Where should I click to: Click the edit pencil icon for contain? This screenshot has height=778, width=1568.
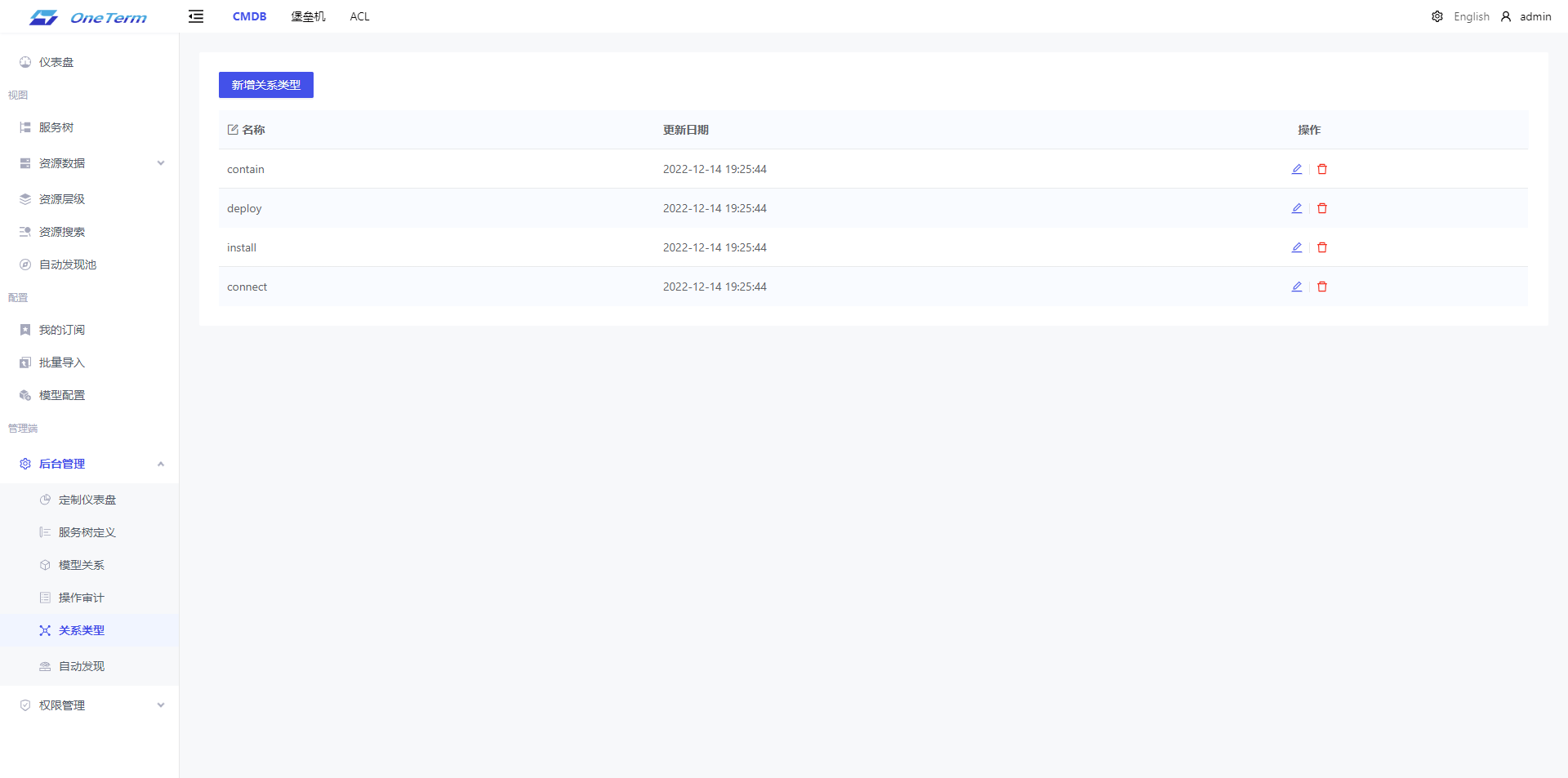[1296, 169]
